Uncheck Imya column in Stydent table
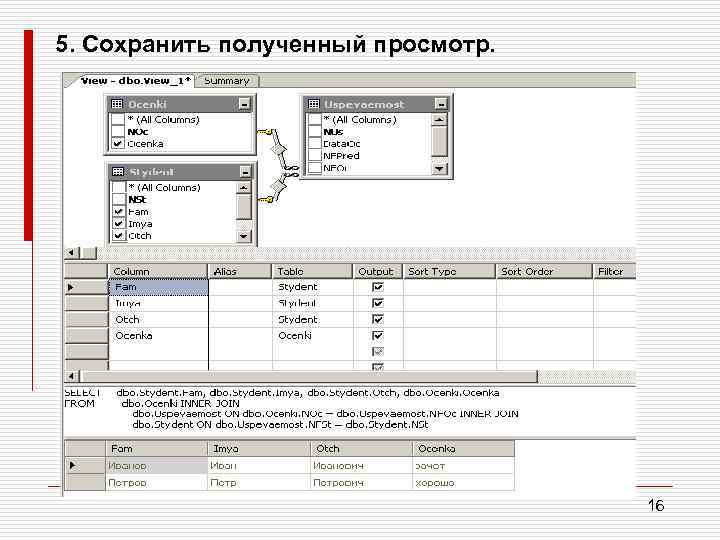Screen dimensions: 720x540 (119, 224)
